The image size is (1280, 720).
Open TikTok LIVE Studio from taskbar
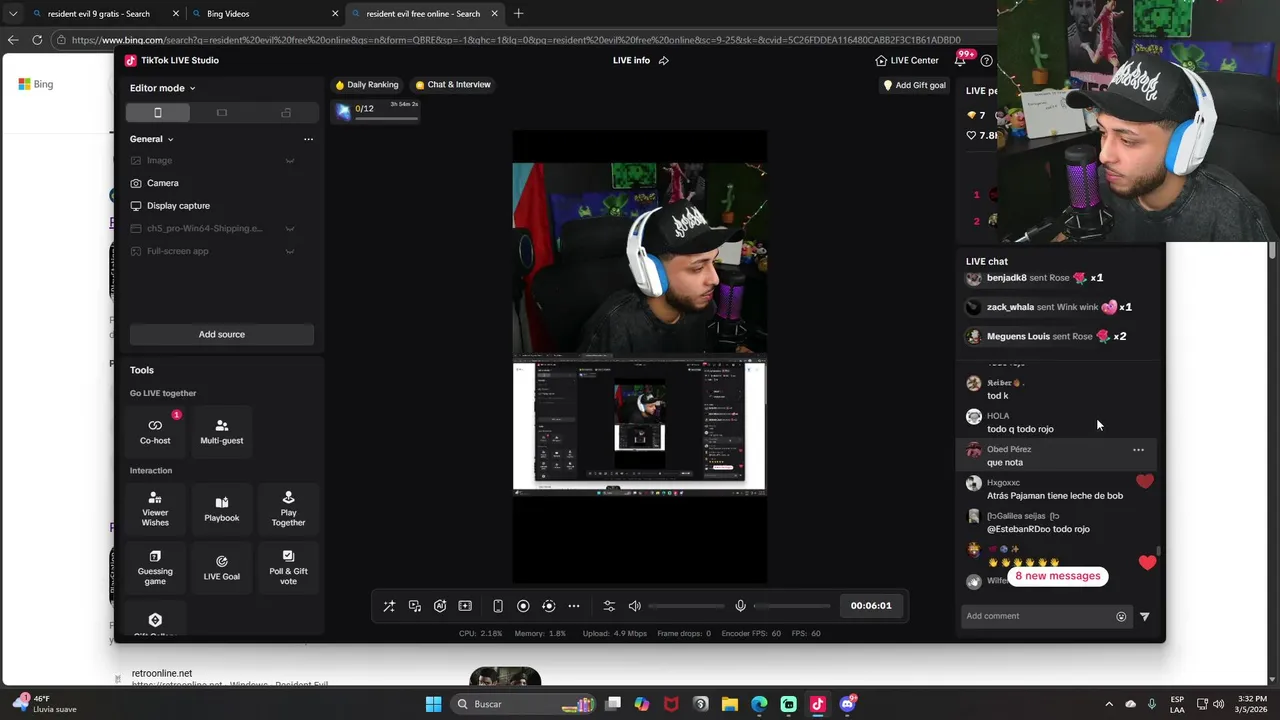(x=817, y=704)
